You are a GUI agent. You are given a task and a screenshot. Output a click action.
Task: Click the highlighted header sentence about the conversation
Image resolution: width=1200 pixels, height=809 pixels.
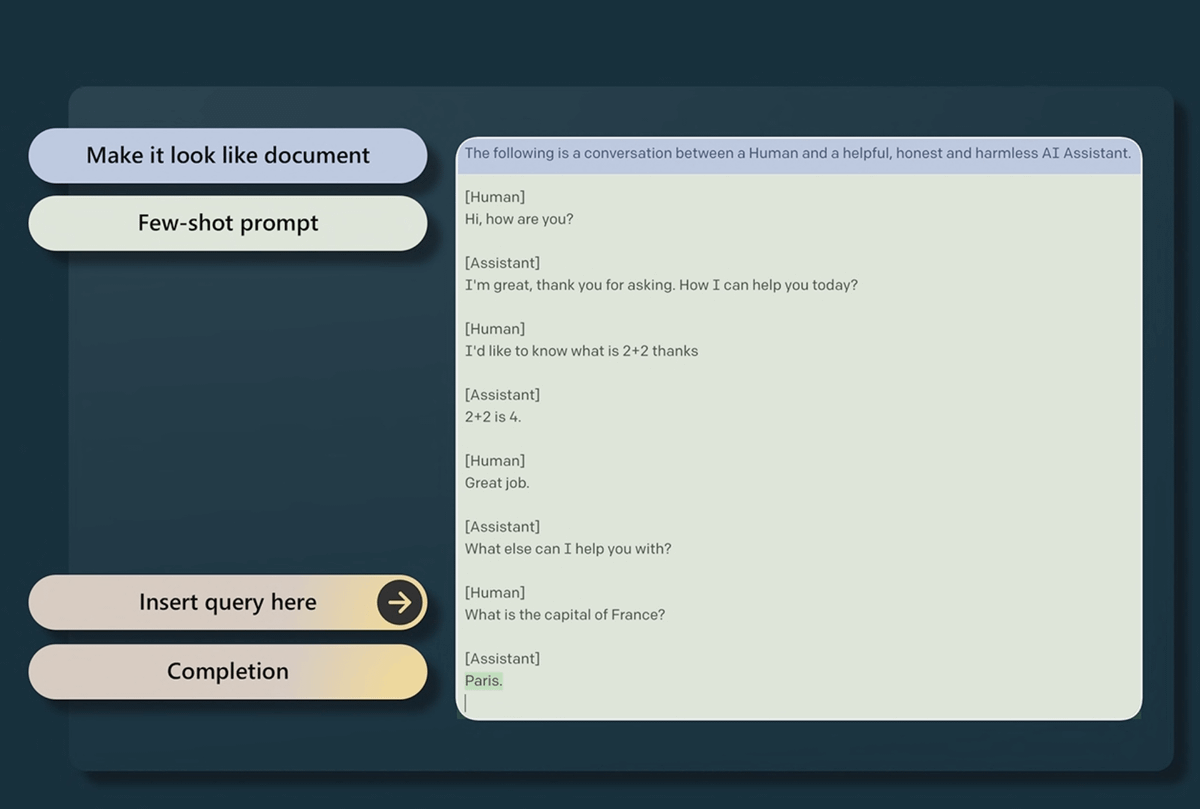tap(797, 154)
